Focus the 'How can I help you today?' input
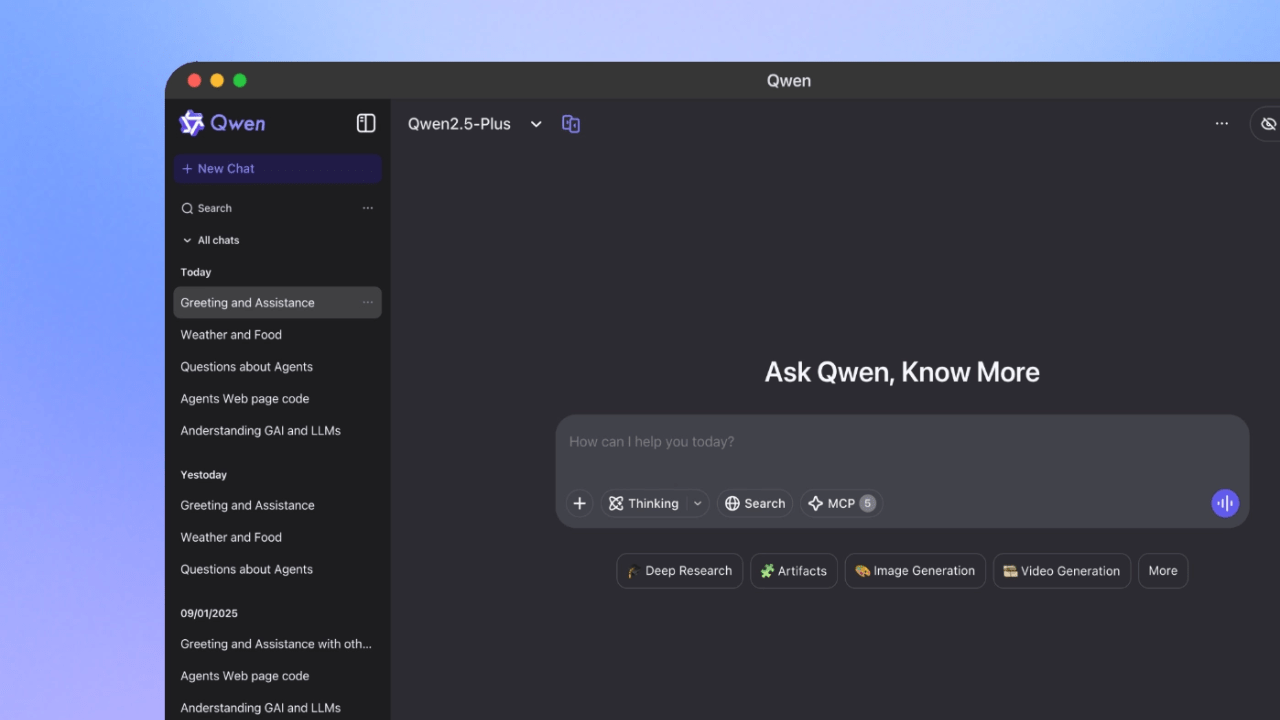 click(x=902, y=442)
